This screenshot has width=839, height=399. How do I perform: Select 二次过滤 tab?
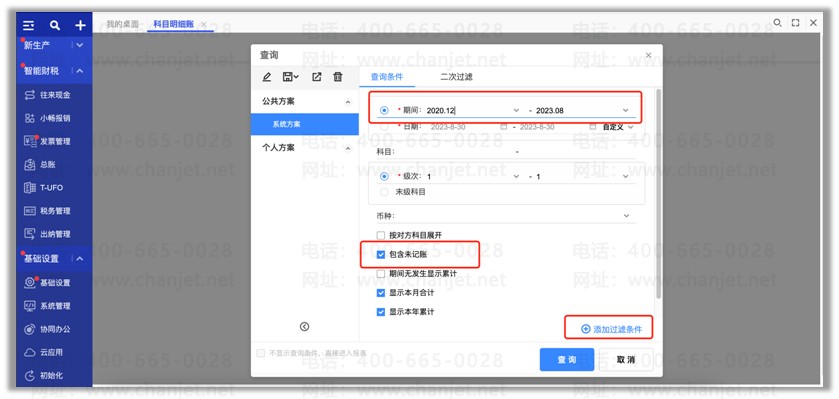point(456,77)
